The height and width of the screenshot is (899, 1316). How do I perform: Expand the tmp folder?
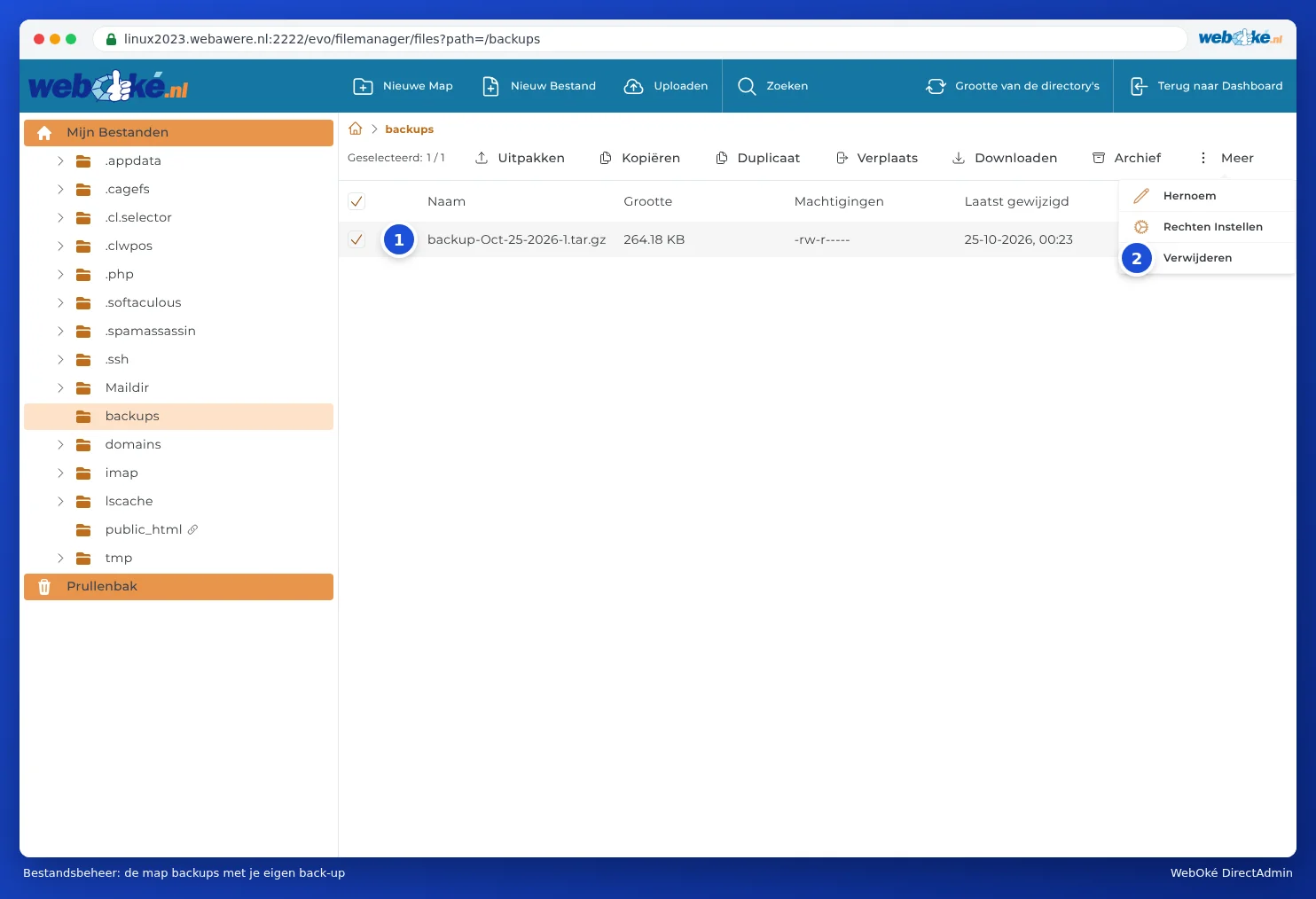click(60, 558)
